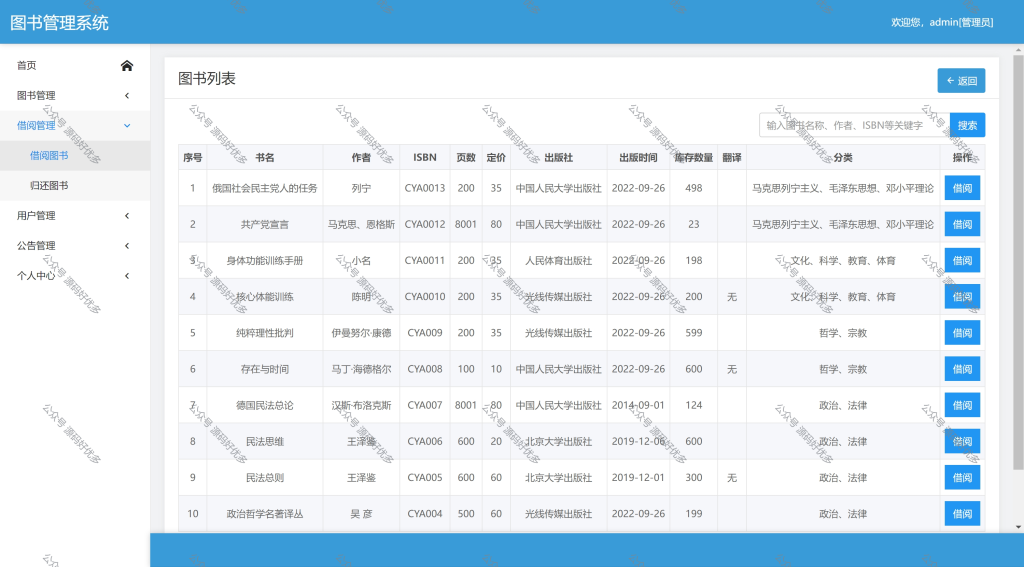Expand the 用户管理 menu chevron
Image resolution: width=1024 pixels, height=567 pixels.
click(127, 216)
